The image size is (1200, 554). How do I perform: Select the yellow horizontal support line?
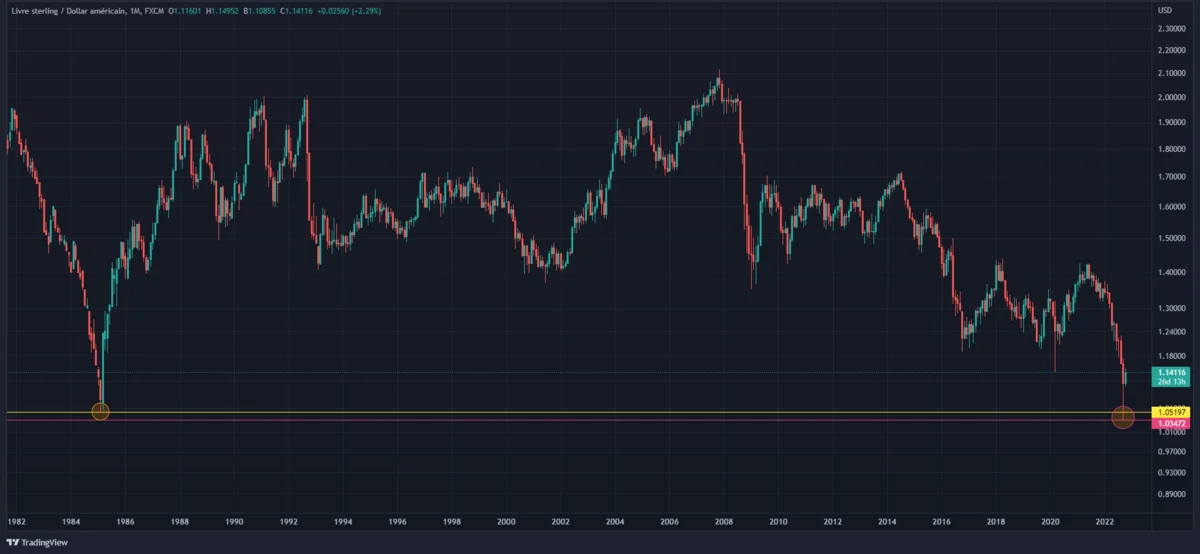[x=600, y=412]
